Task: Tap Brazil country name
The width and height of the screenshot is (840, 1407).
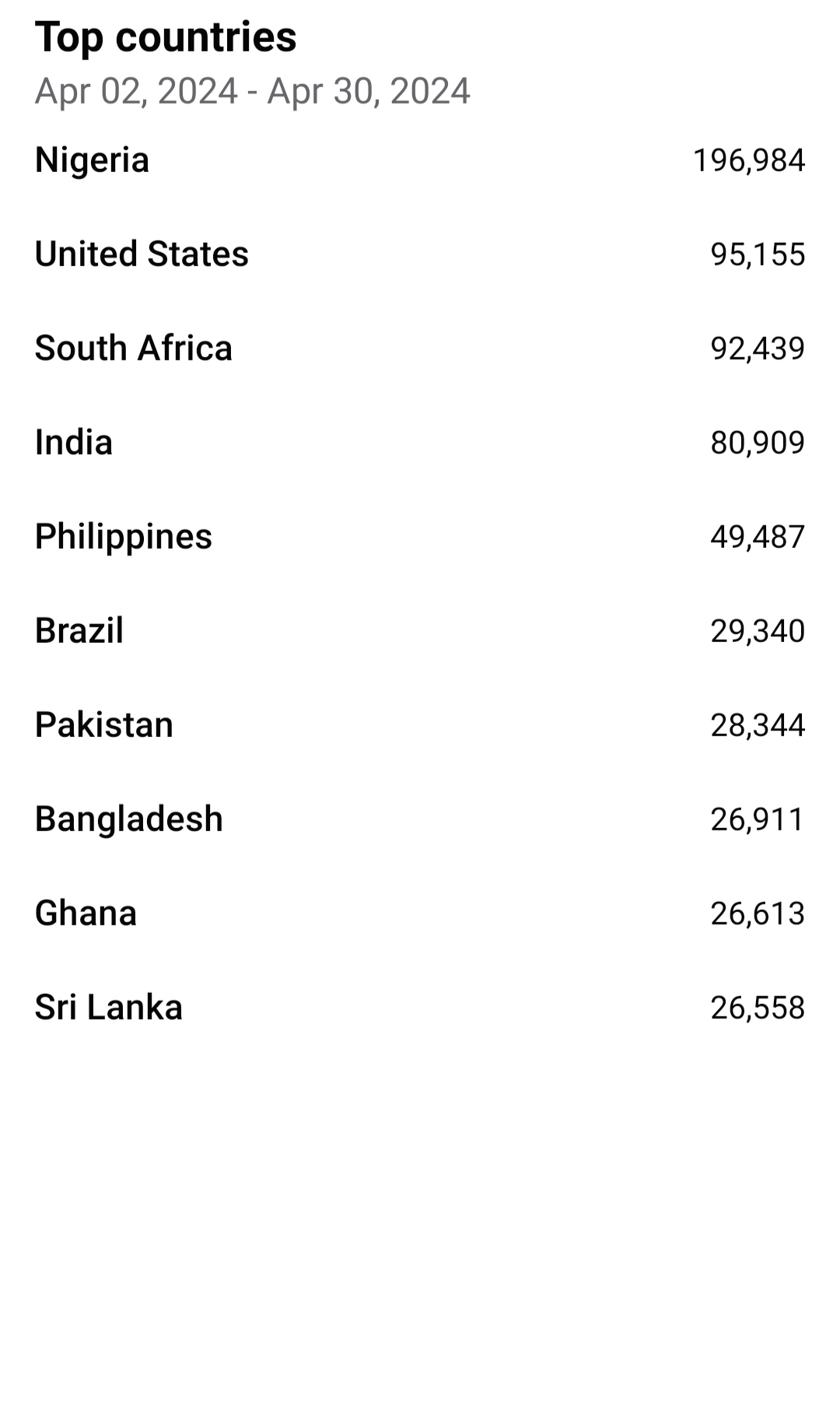Action: coord(79,630)
